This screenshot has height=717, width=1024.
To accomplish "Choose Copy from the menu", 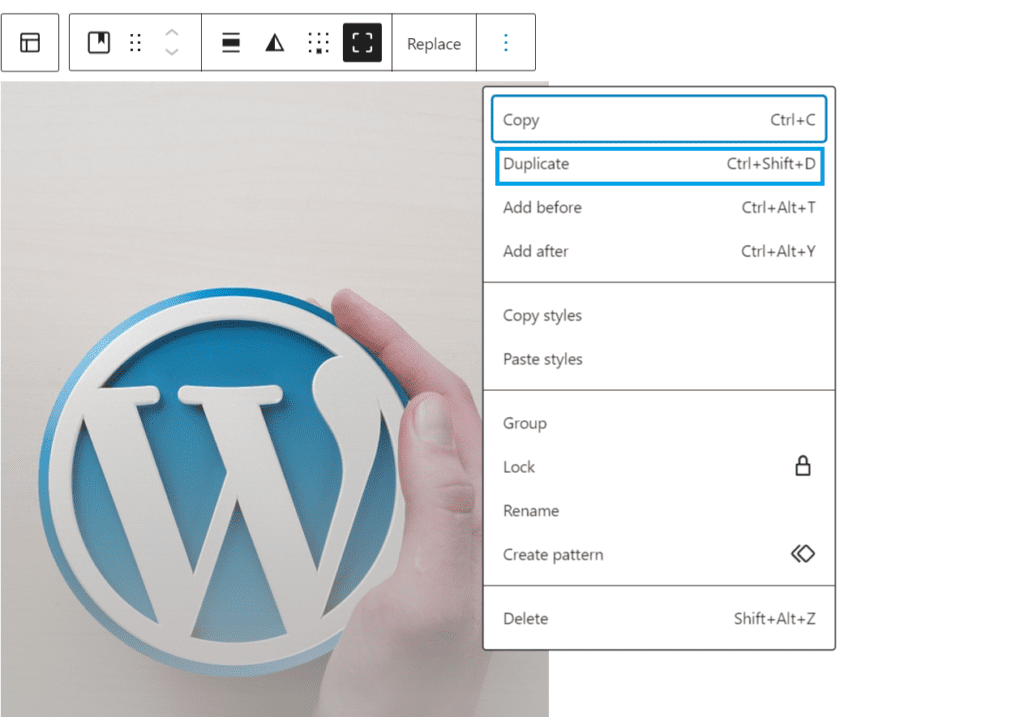I will [x=659, y=120].
